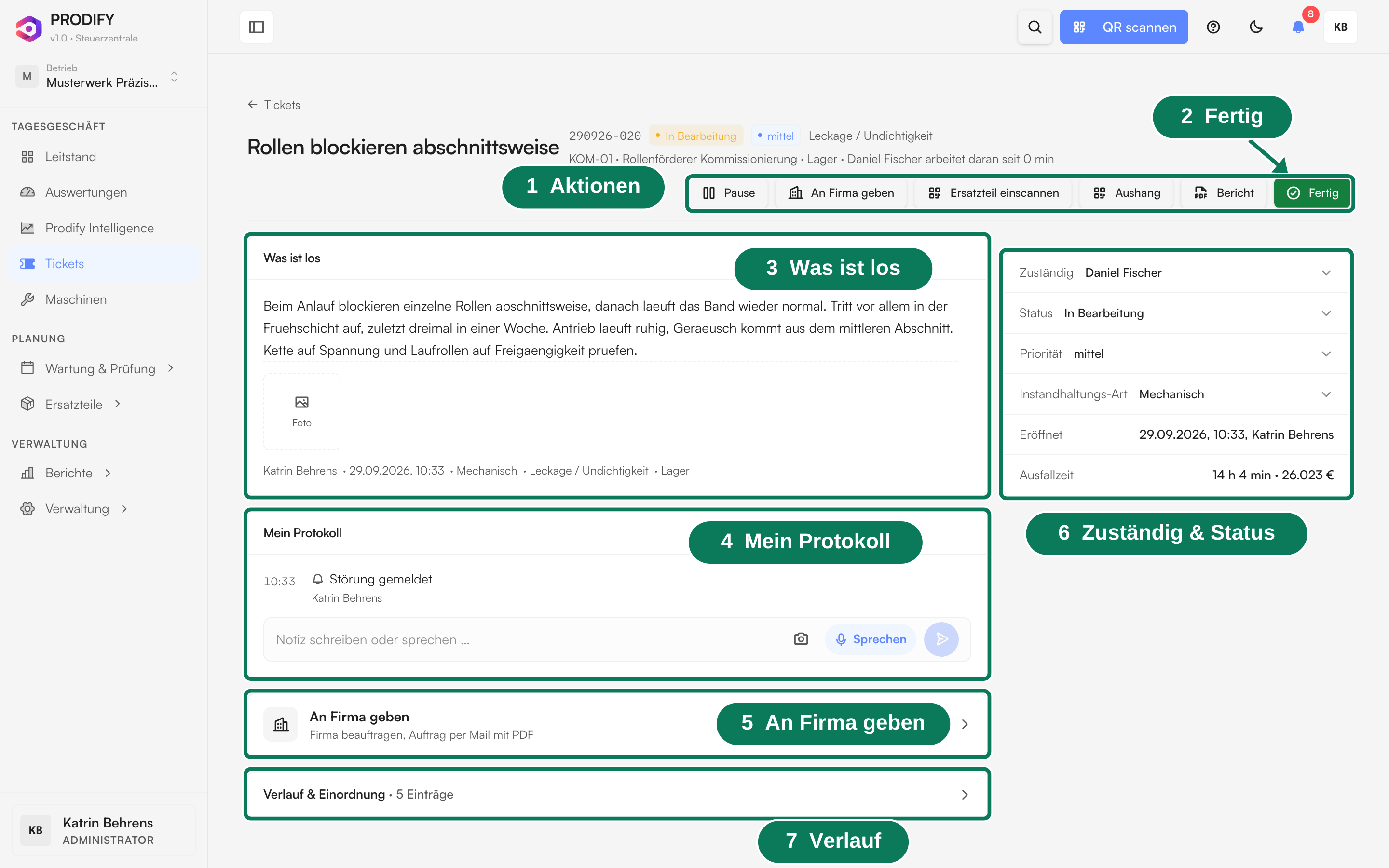
Task: Open Instandhaltungs-Art Mechanisch dropdown
Action: (1175, 394)
